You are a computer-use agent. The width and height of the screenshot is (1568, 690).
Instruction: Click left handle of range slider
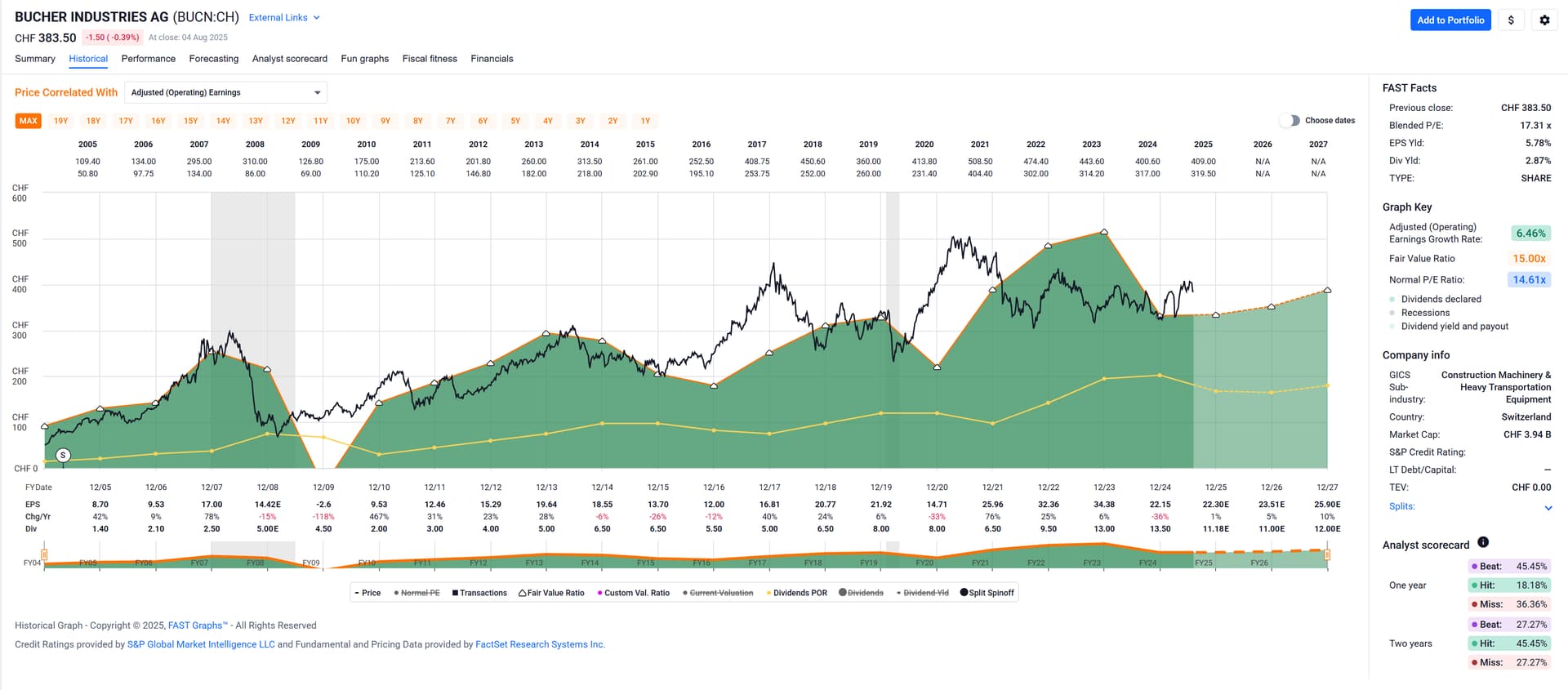click(x=44, y=555)
